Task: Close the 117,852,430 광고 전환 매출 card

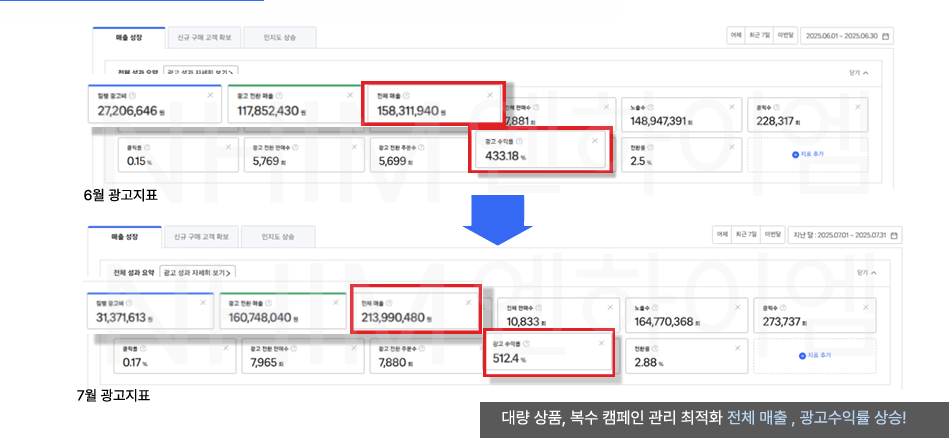Action: pos(350,95)
